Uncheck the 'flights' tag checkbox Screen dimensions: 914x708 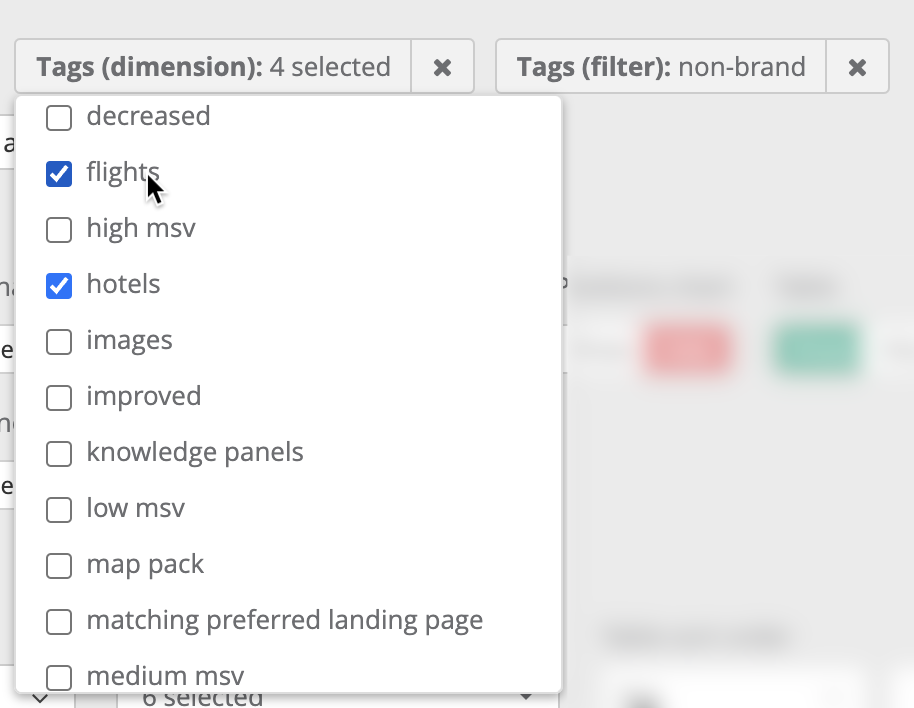click(x=59, y=174)
